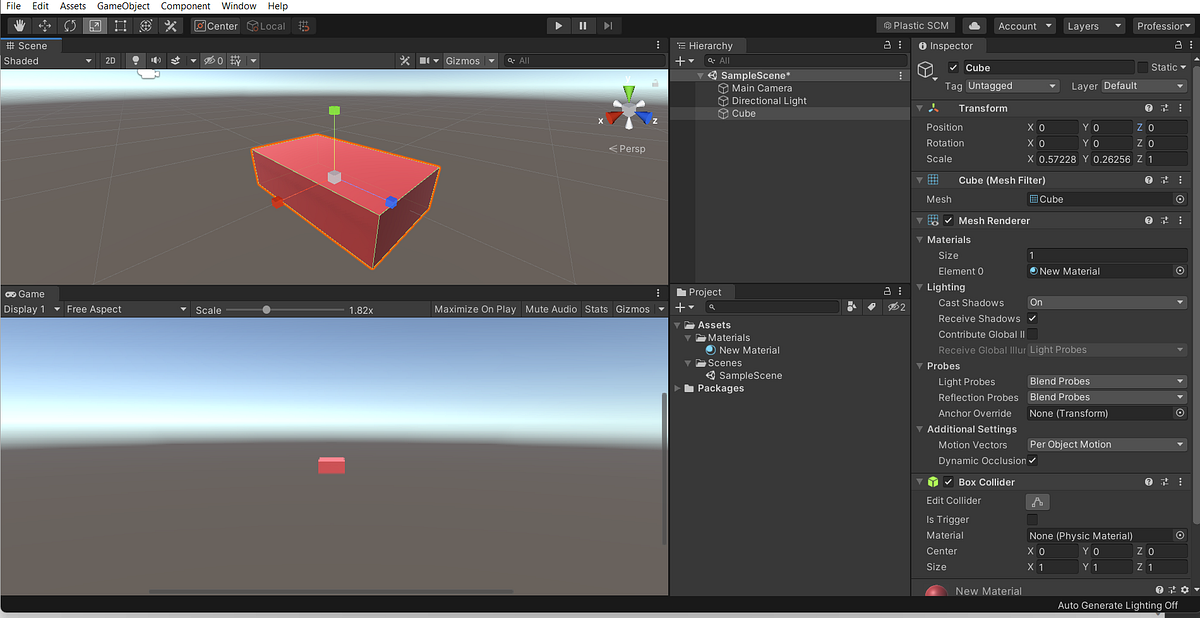Toggle the Center pivot mode

pyautogui.click(x=216, y=25)
